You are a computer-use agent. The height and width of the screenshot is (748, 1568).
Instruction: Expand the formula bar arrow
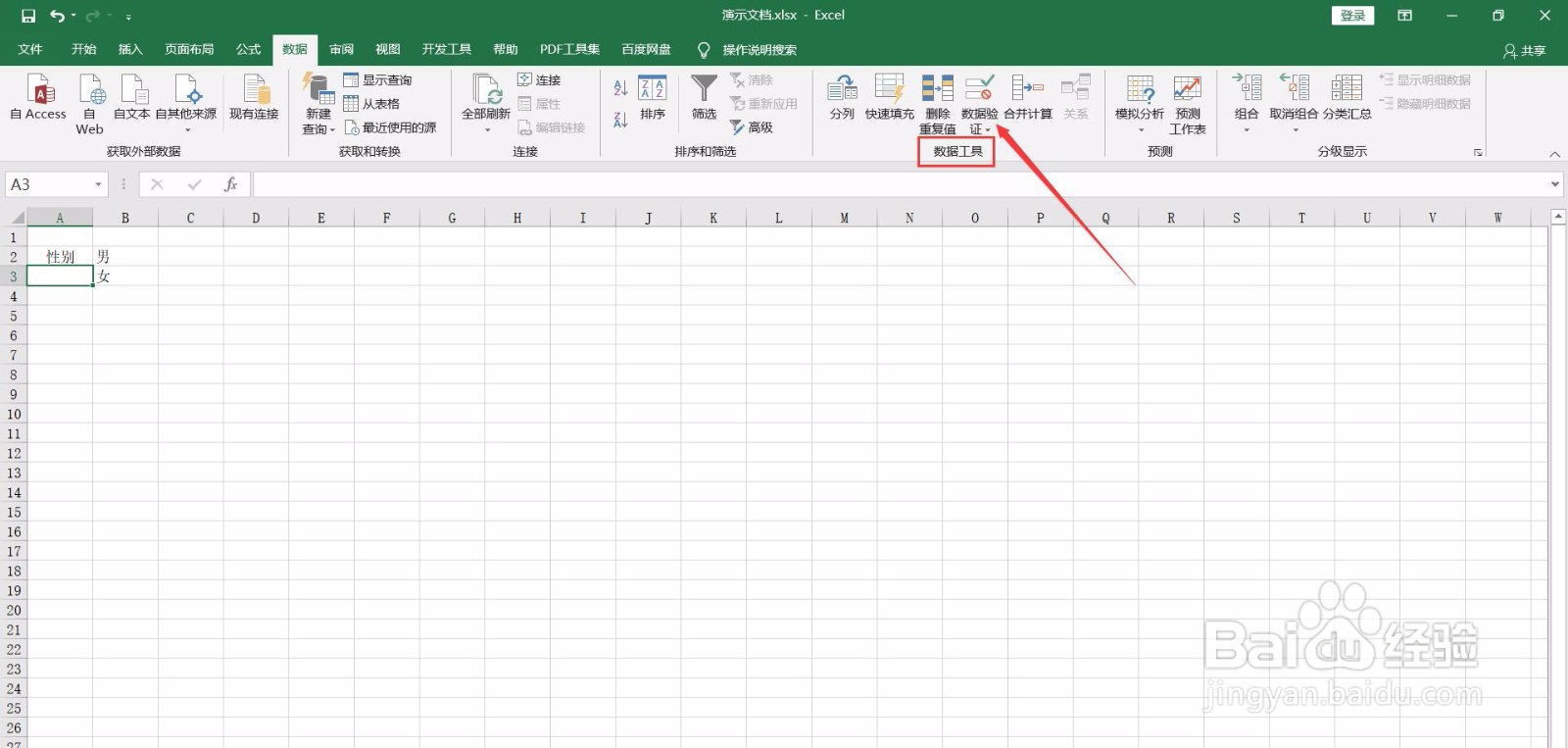(x=1555, y=184)
